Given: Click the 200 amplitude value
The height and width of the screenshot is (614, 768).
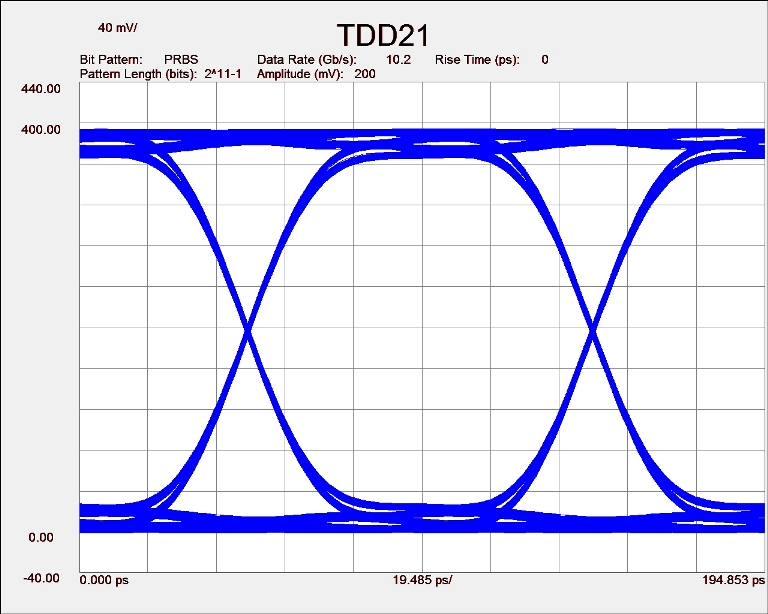Looking at the screenshot, I should 365,74.
